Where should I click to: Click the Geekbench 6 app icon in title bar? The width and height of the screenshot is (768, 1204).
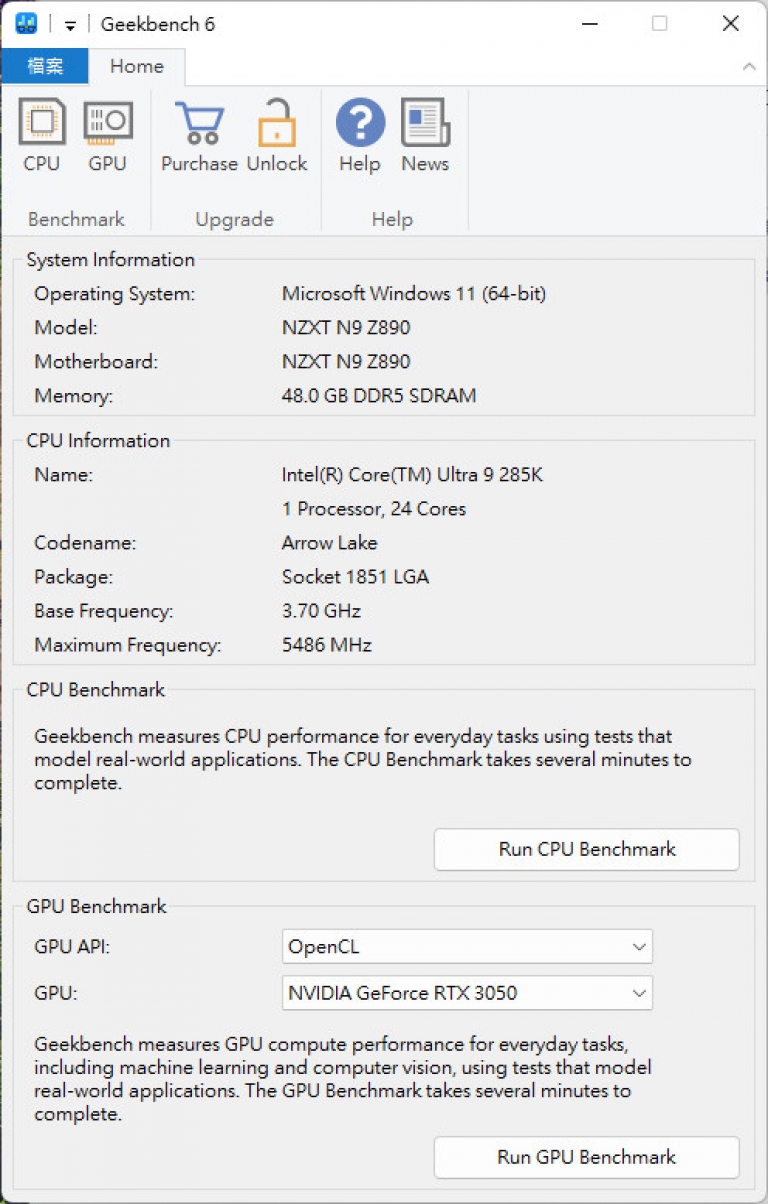point(26,23)
